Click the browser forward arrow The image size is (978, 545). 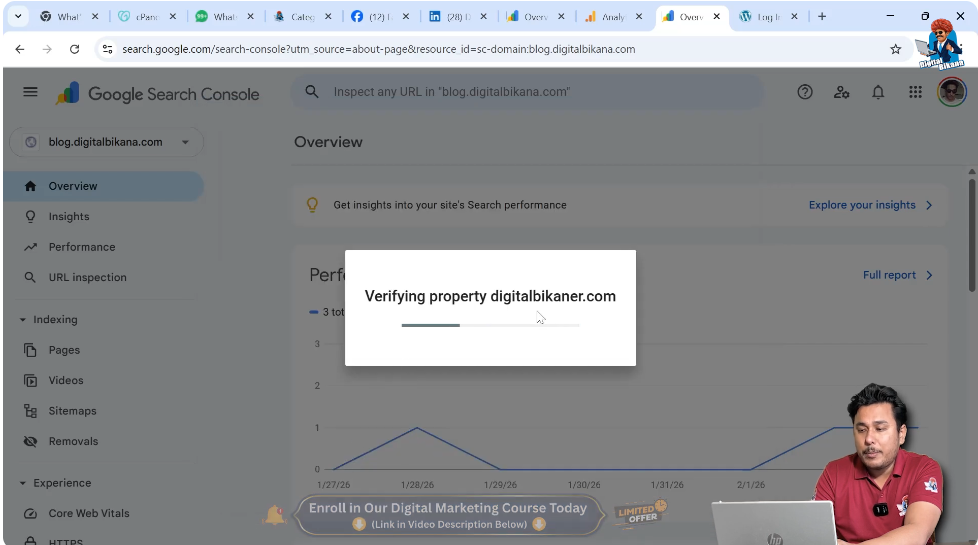click(x=47, y=49)
